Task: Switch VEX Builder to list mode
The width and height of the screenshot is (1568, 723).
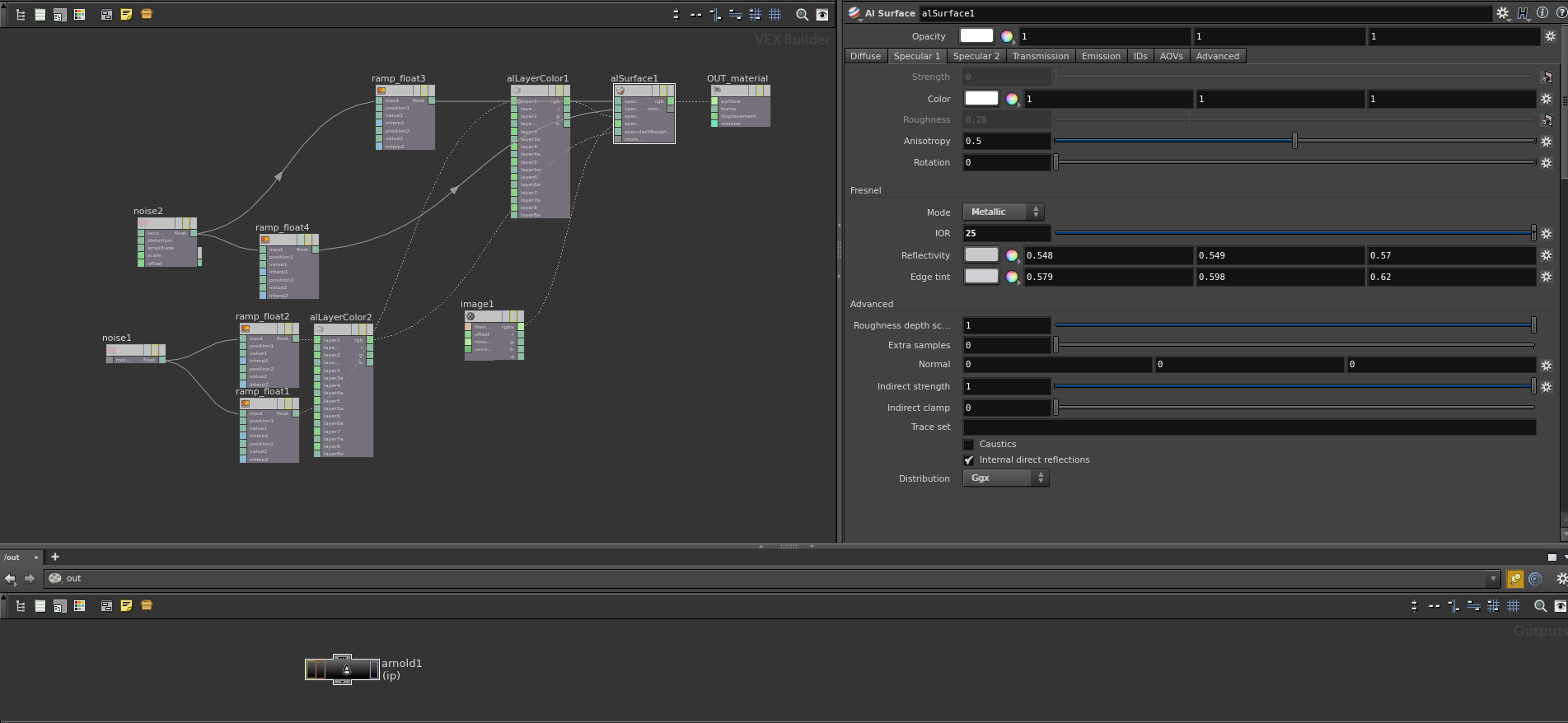Action: pos(40,14)
